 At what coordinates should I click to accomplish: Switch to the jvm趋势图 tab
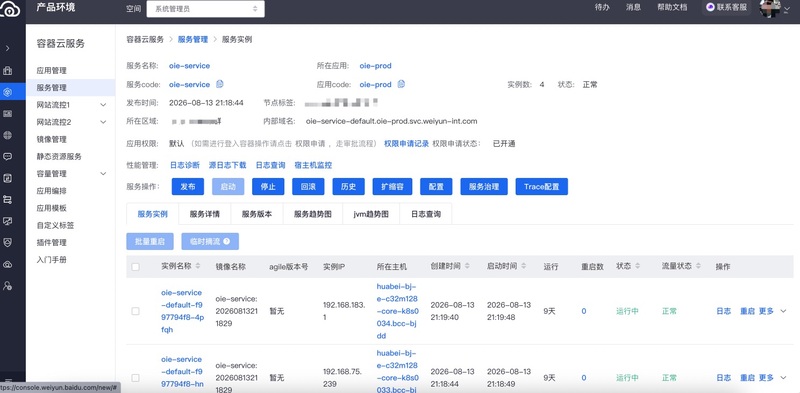click(371, 214)
